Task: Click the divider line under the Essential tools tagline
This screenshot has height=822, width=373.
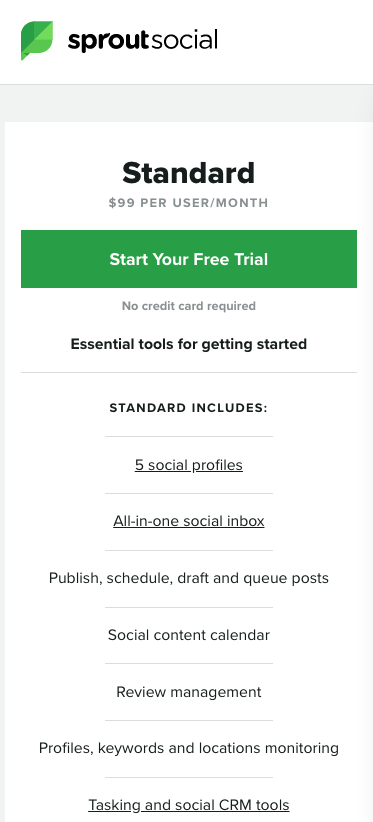Action: click(x=189, y=373)
